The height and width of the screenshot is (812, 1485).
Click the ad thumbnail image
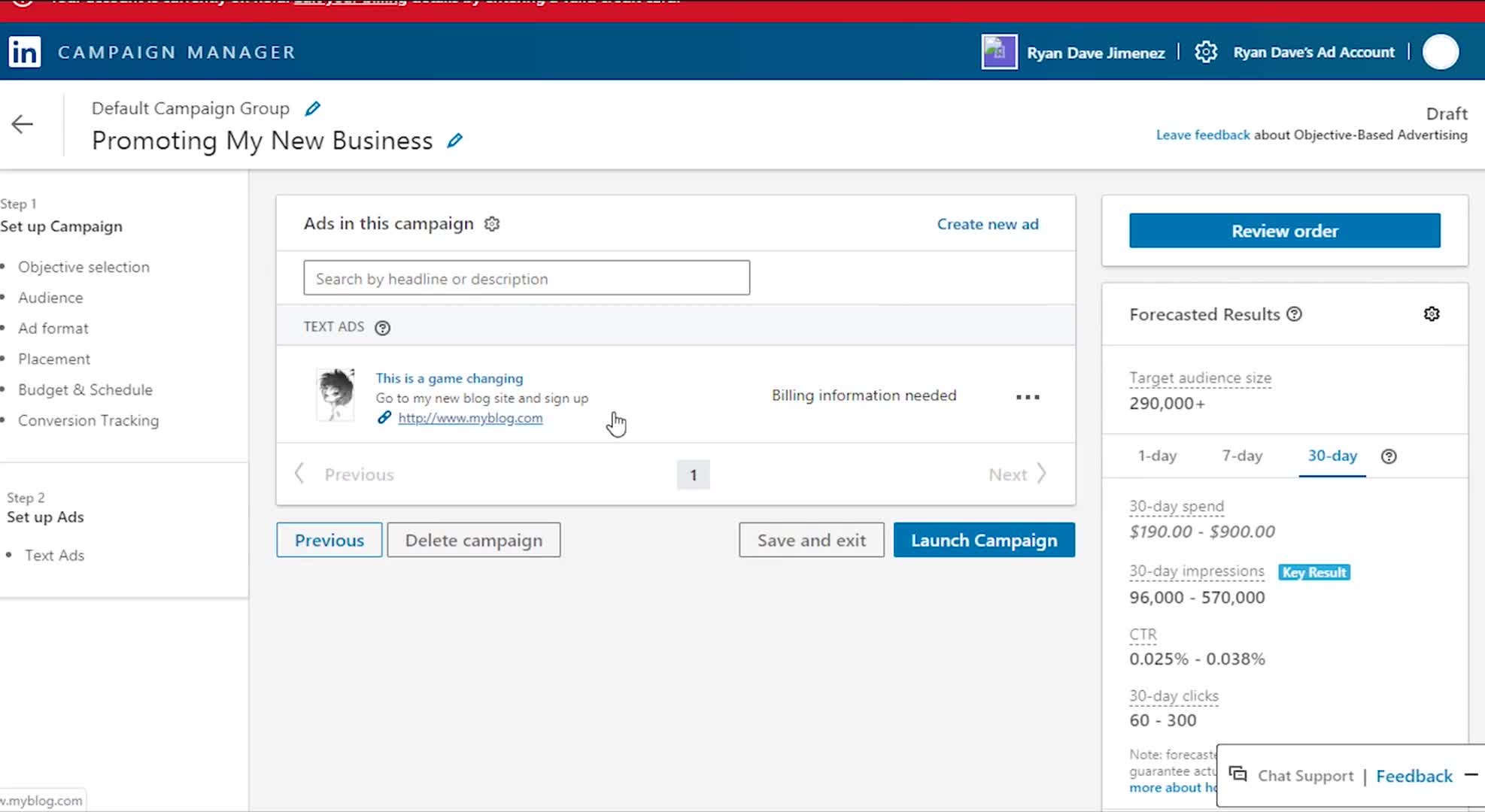point(335,395)
